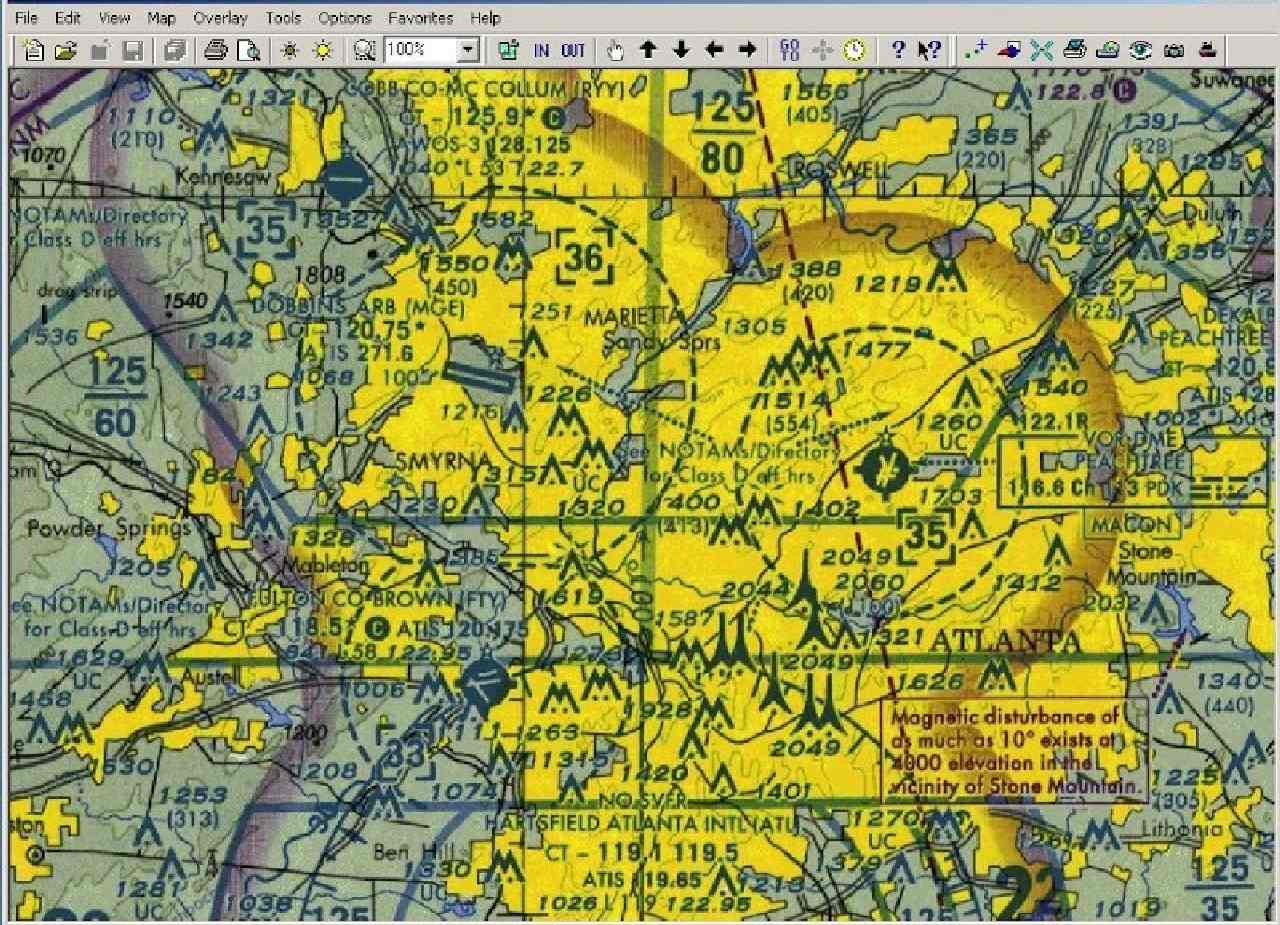Expand the 100% zoom dropdown

click(469, 50)
